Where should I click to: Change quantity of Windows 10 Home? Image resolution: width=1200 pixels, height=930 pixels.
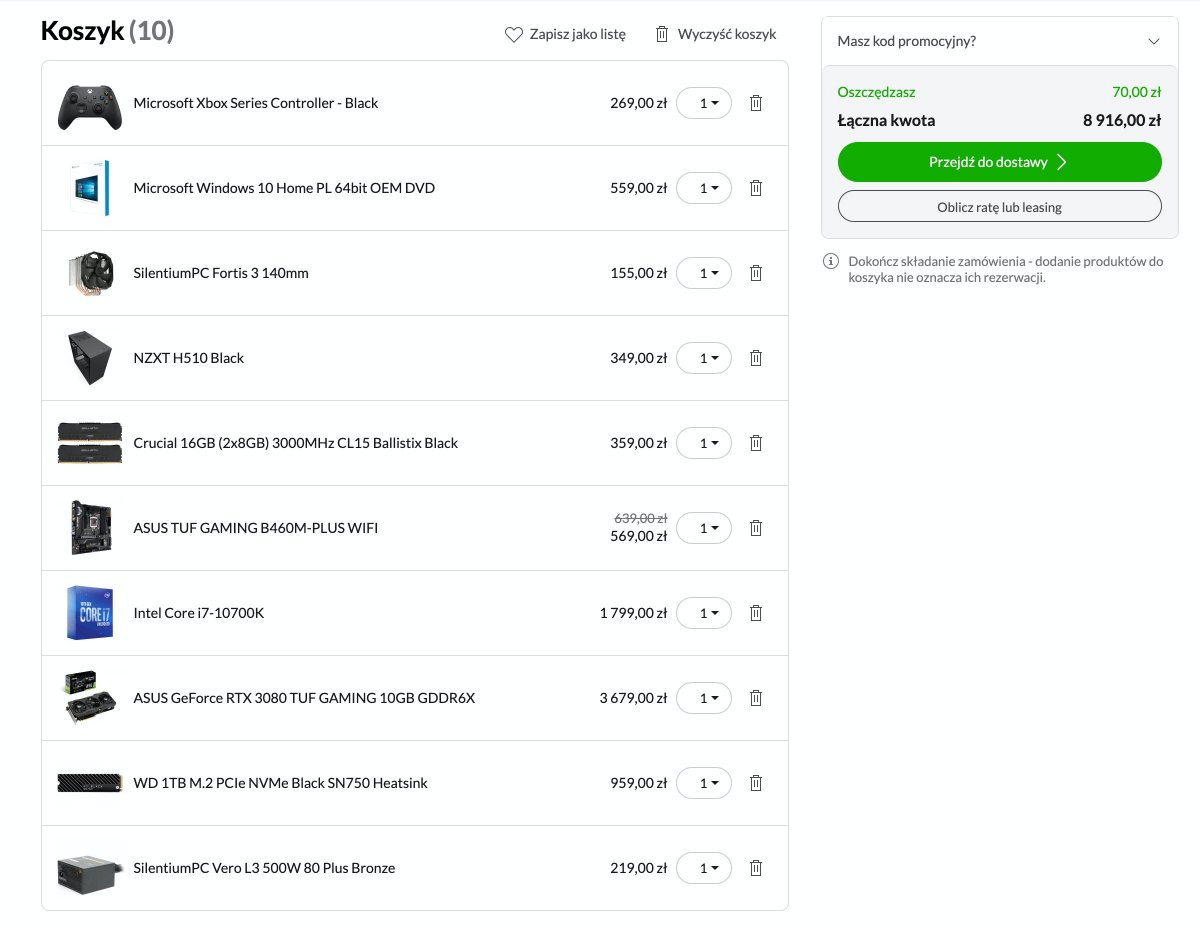pyautogui.click(x=704, y=188)
